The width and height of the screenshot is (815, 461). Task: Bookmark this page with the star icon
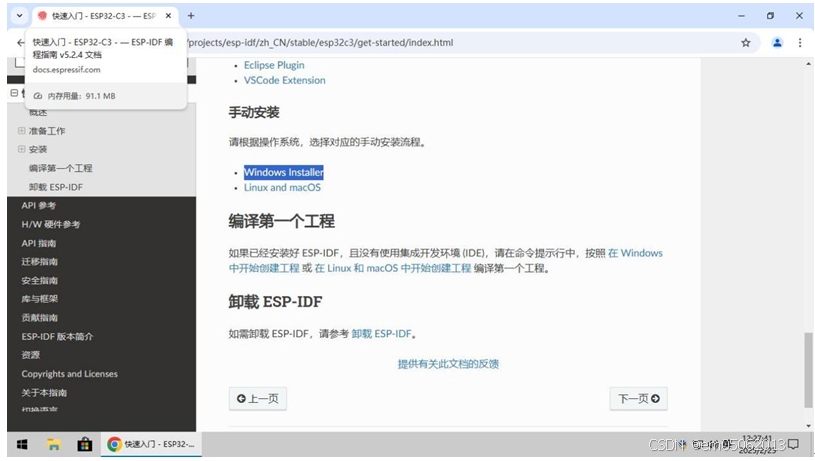745,43
